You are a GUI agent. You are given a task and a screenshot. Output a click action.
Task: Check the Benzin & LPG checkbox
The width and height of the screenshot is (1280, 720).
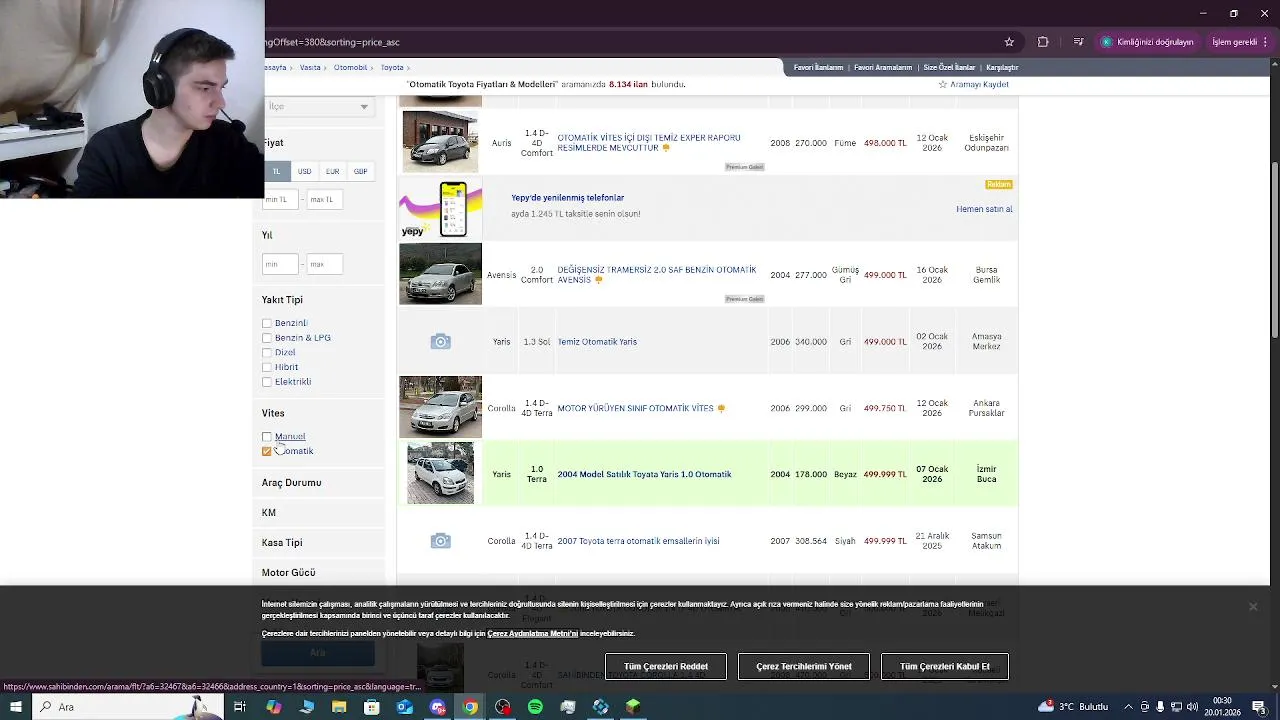[x=267, y=338]
